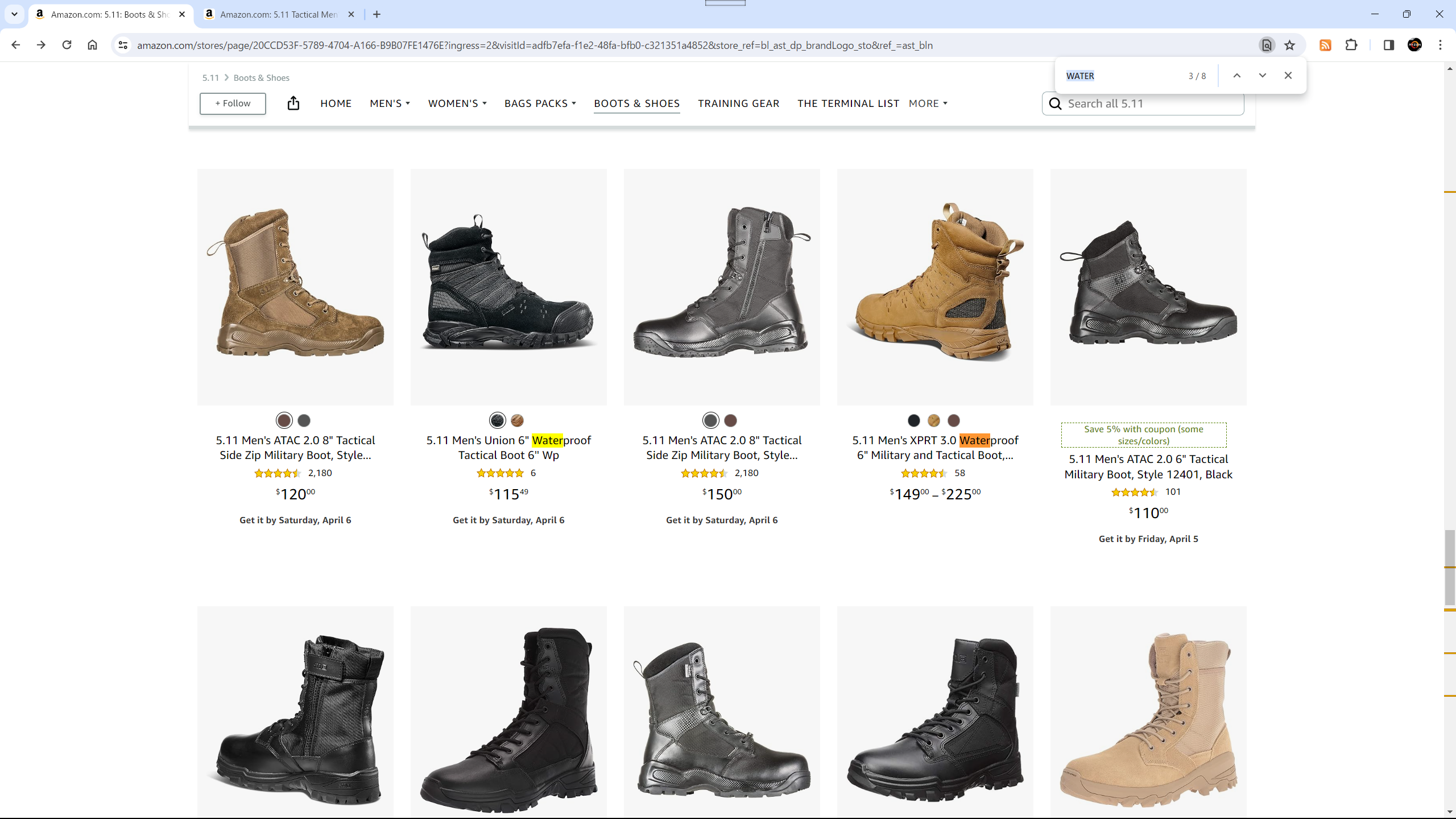
Task: Bookmark this page with star icon
Action: (x=1289, y=45)
